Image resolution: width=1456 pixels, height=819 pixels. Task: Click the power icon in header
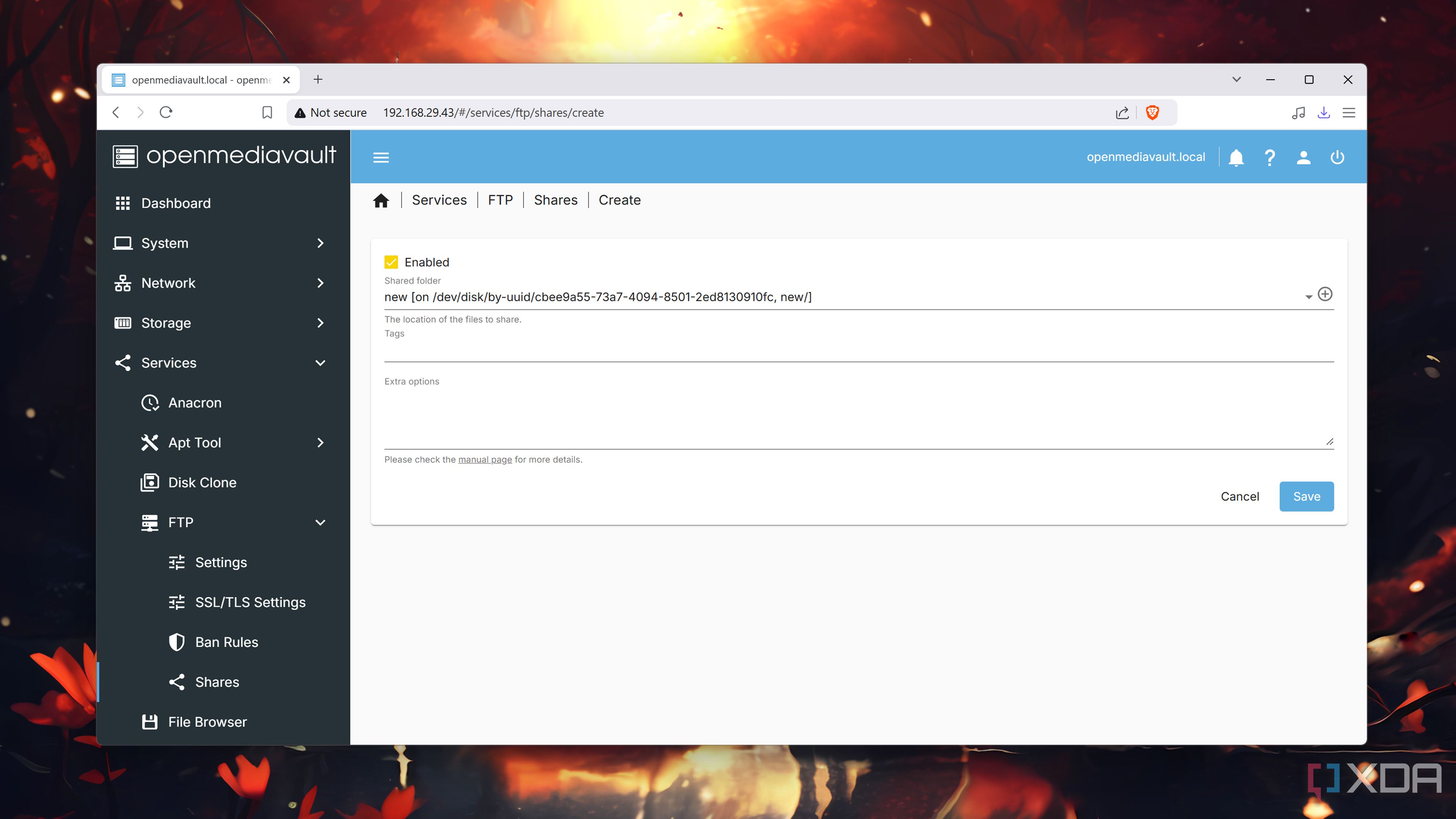1337,157
